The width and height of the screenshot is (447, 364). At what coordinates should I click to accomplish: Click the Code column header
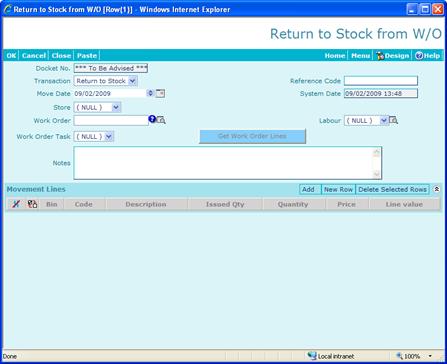(x=84, y=204)
